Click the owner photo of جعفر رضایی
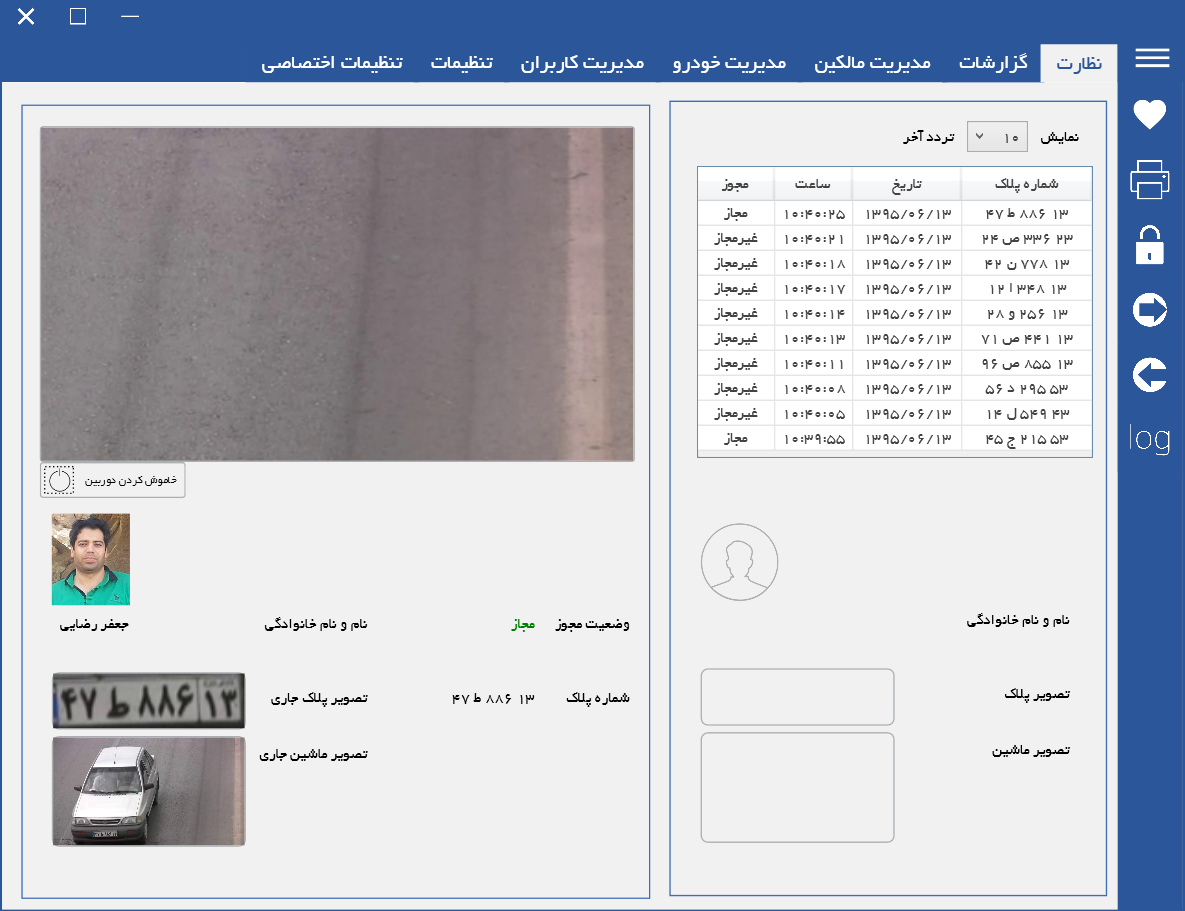 91,559
